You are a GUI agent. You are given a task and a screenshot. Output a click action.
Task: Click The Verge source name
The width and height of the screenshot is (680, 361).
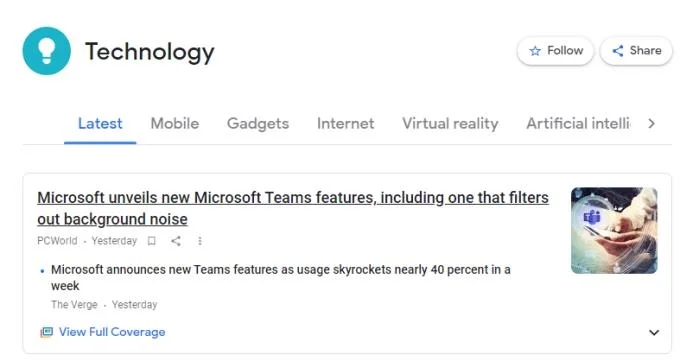click(74, 305)
